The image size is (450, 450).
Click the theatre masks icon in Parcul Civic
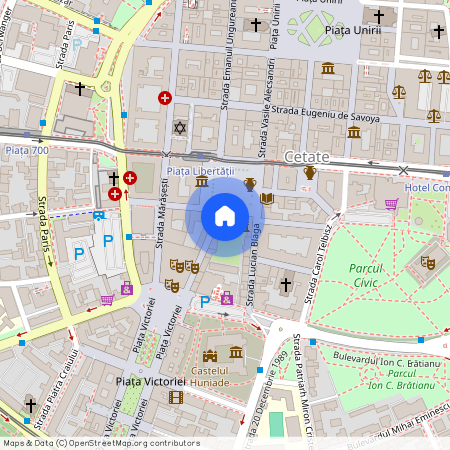428,262
